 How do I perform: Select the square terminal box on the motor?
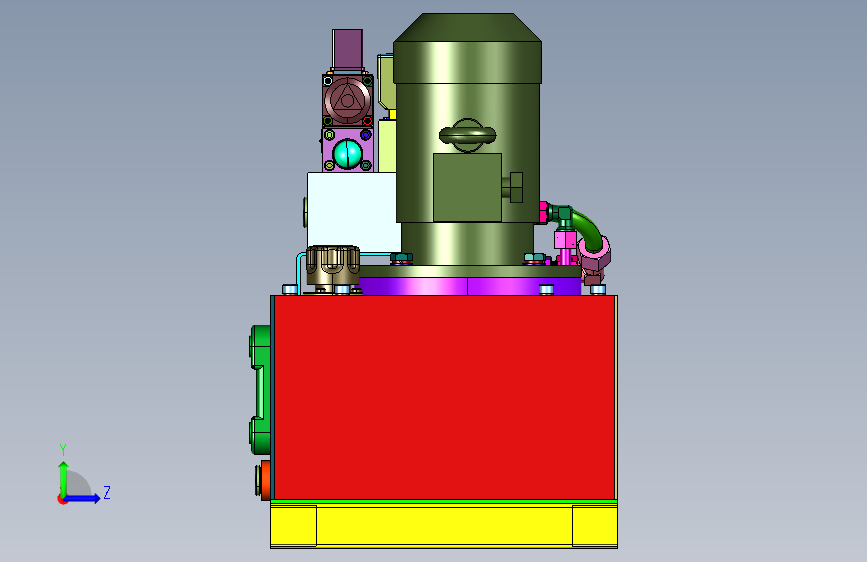click(467, 188)
